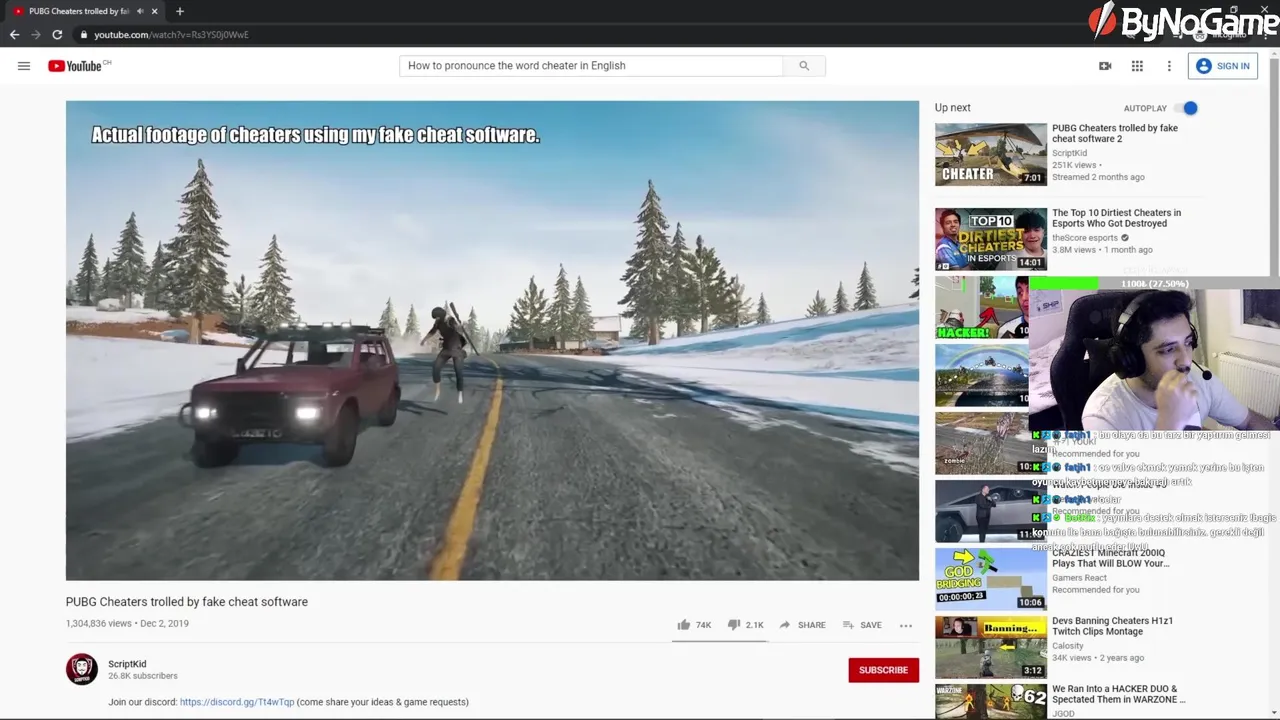The width and height of the screenshot is (1280, 720).
Task: Click title 'We Ran Into a HACKER DUO'
Action: pos(1118,694)
